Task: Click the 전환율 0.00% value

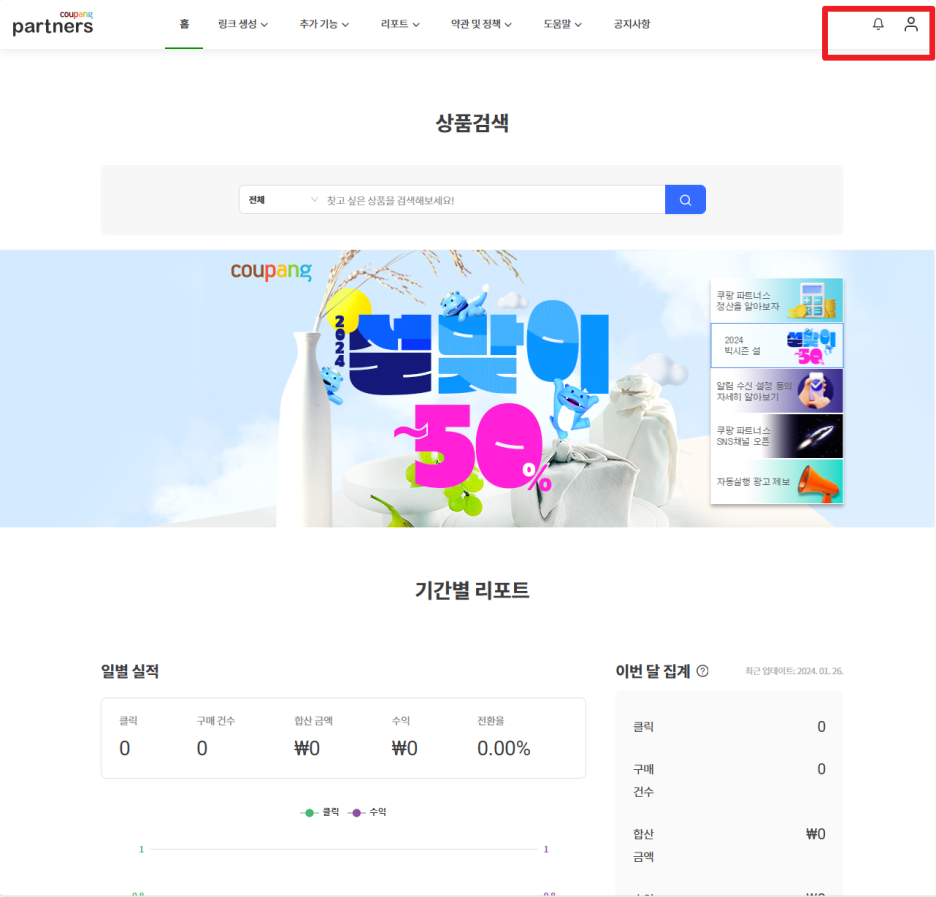Action: pos(503,748)
